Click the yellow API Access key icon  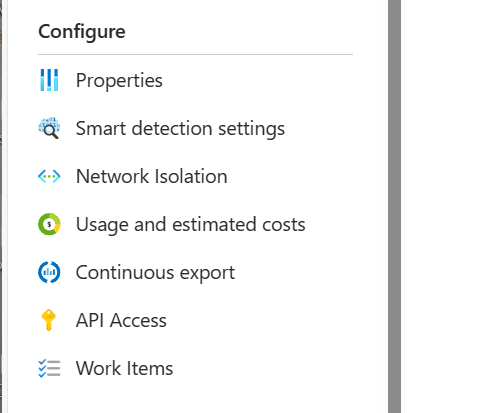[x=49, y=320]
